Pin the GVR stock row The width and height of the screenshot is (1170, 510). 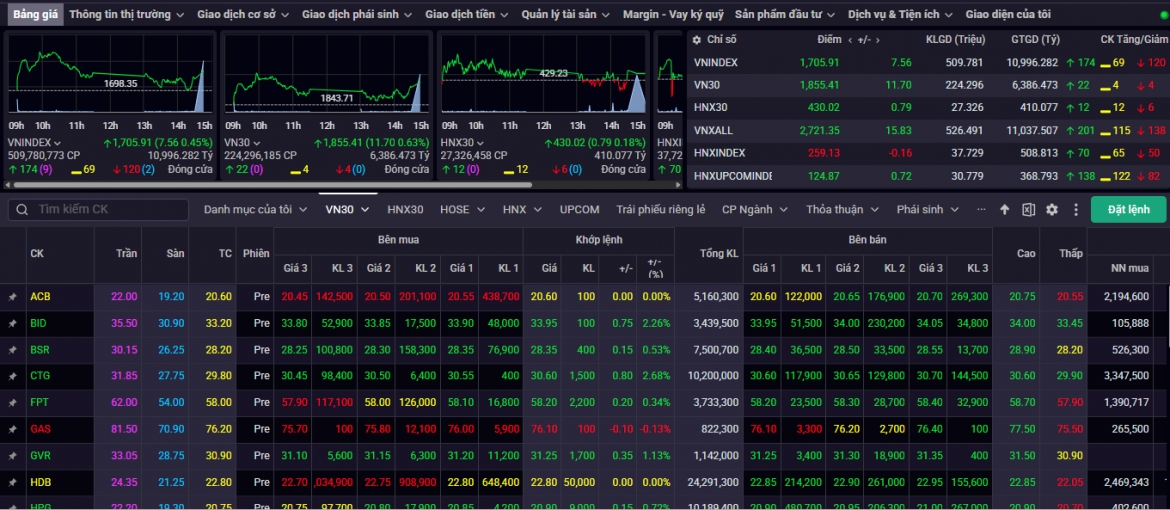click(12, 455)
